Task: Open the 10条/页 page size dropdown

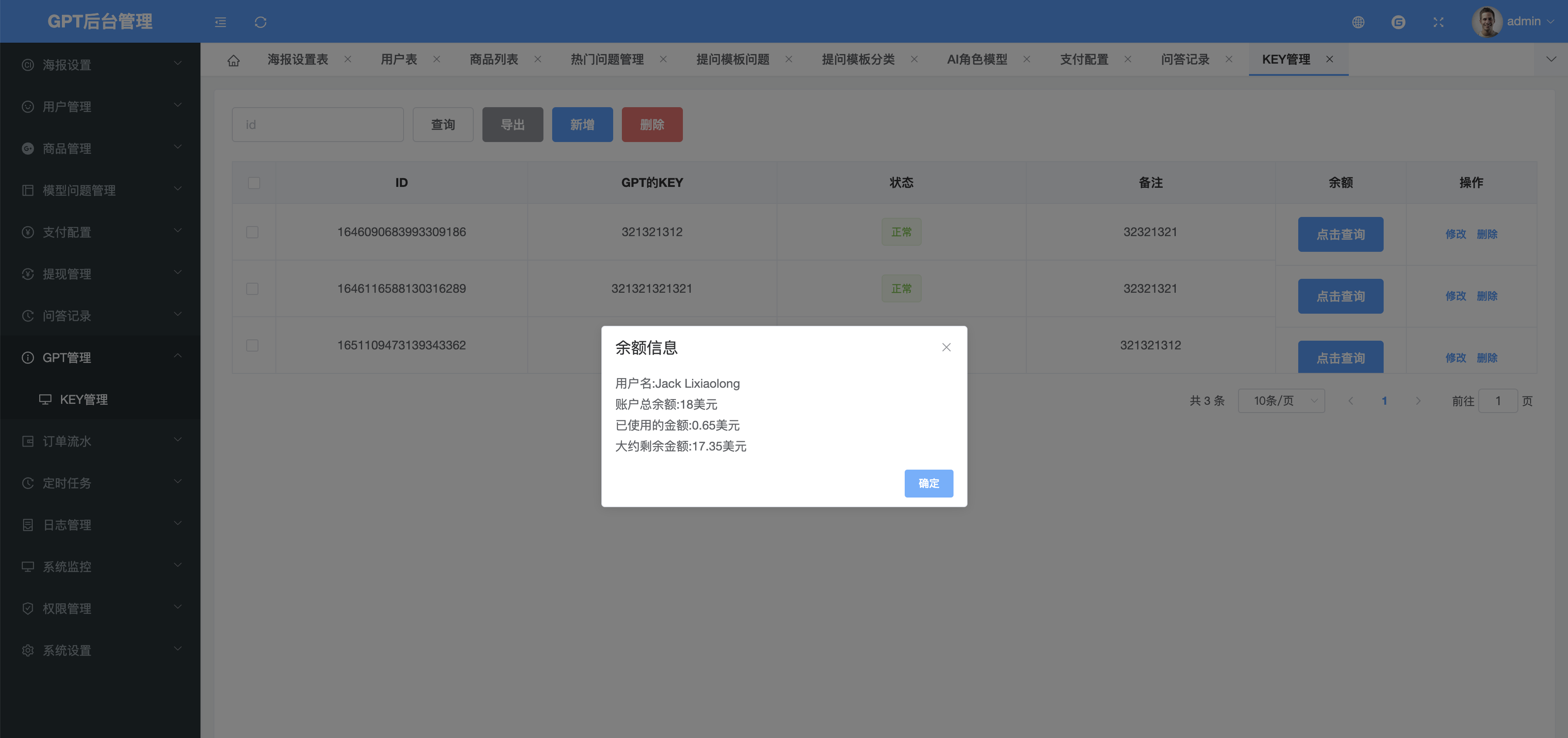Action: [1281, 400]
